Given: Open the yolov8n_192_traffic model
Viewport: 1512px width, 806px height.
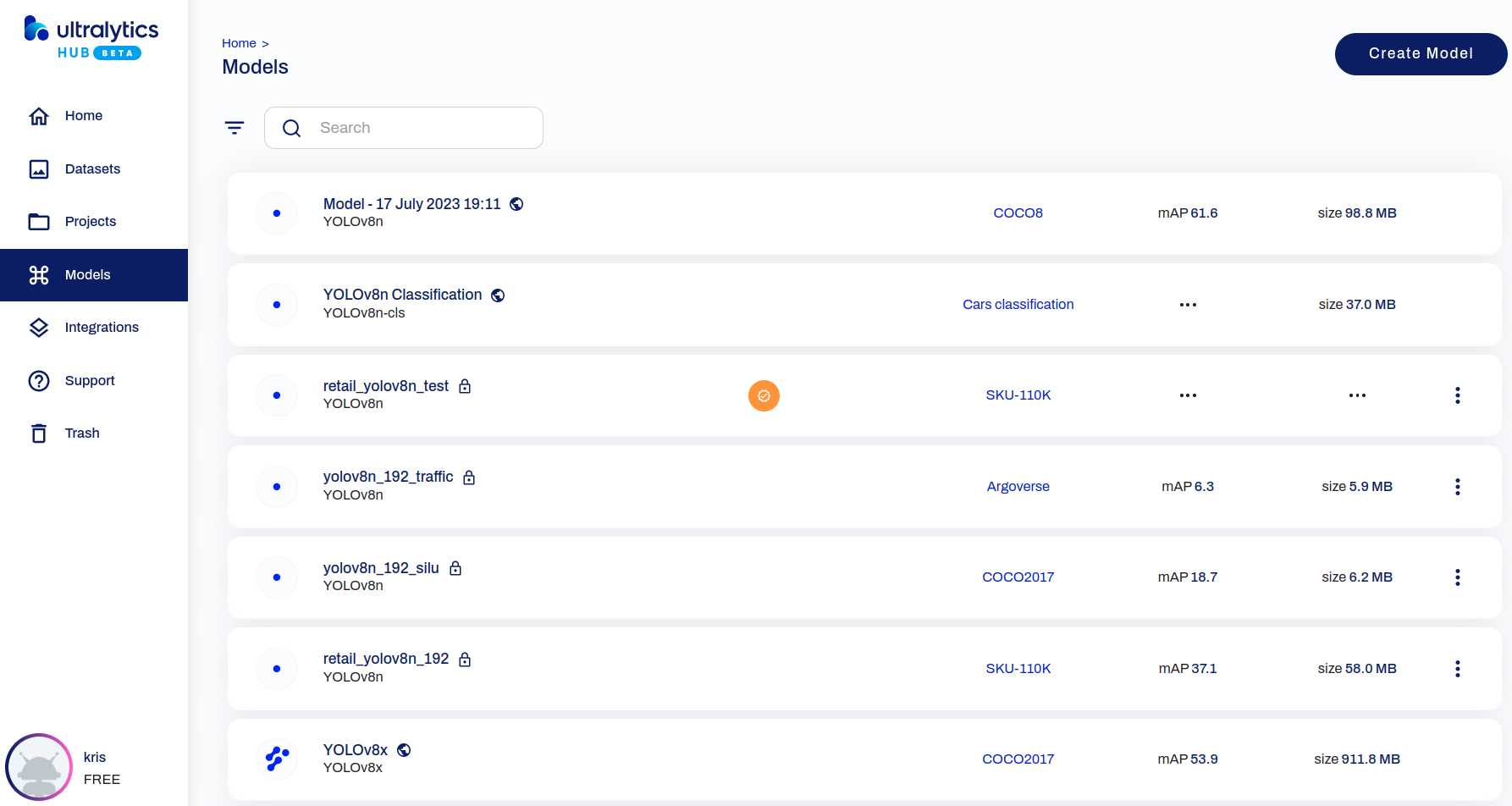Looking at the screenshot, I should click(388, 477).
